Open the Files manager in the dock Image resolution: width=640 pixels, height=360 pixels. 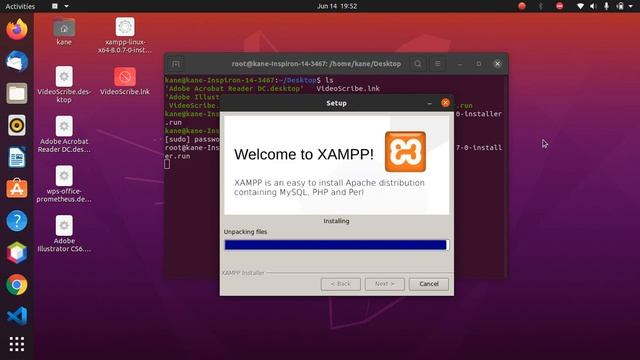point(17,93)
